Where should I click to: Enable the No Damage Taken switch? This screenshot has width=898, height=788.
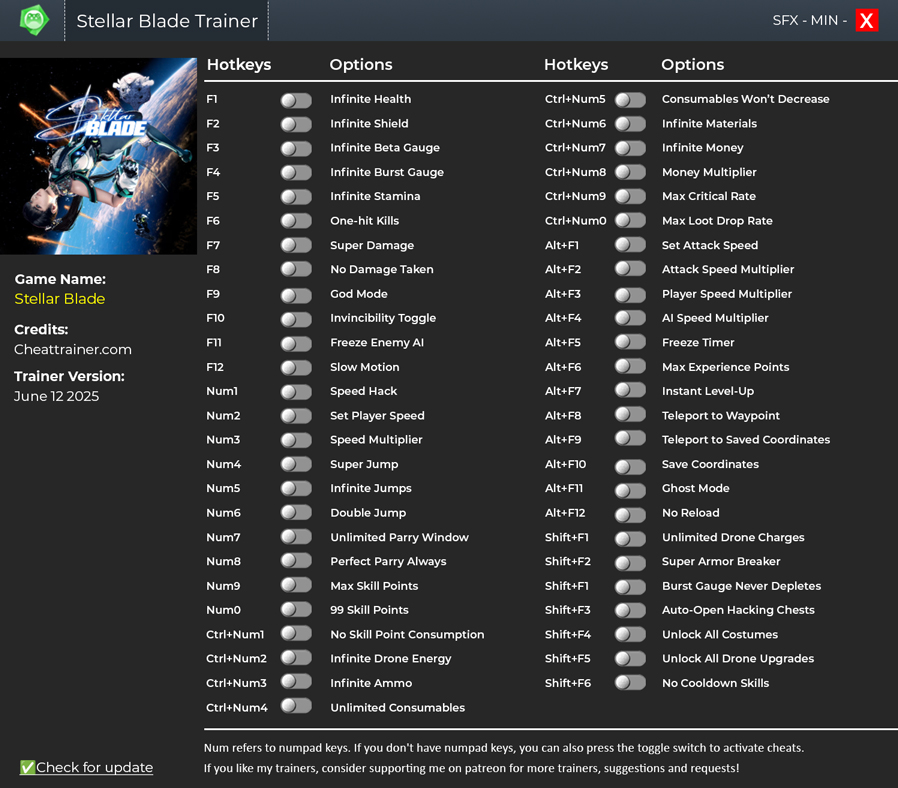pyautogui.click(x=296, y=270)
